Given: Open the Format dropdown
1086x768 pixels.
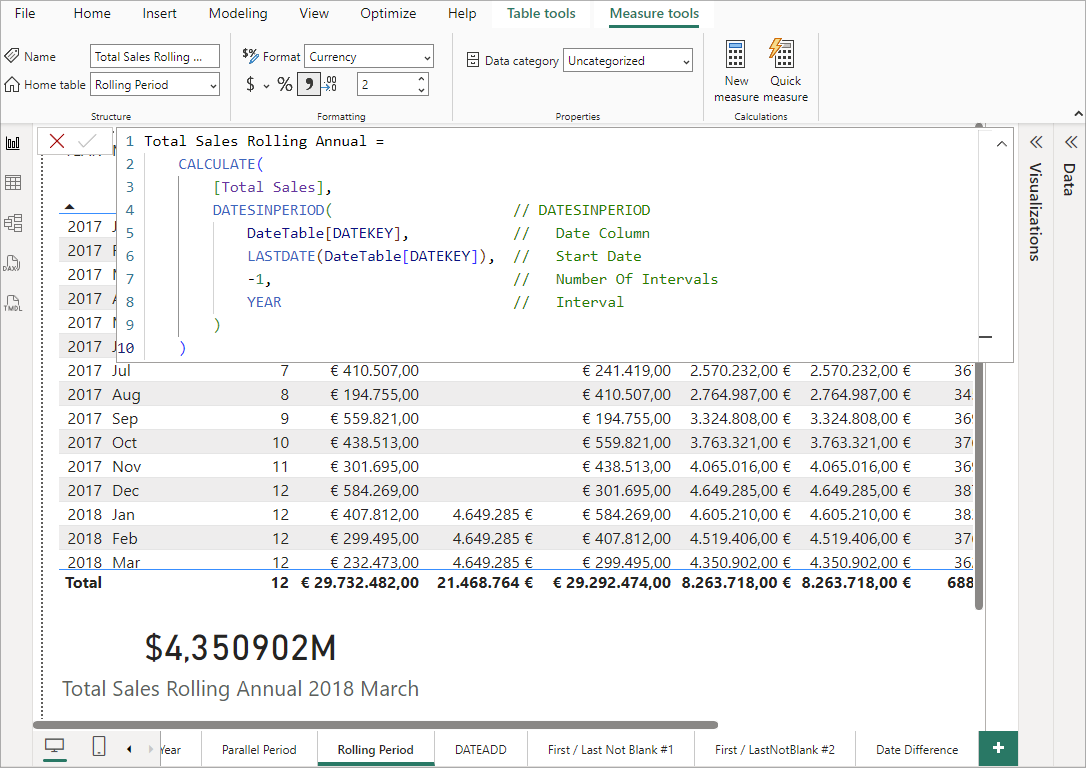Looking at the screenshot, I should (368, 57).
